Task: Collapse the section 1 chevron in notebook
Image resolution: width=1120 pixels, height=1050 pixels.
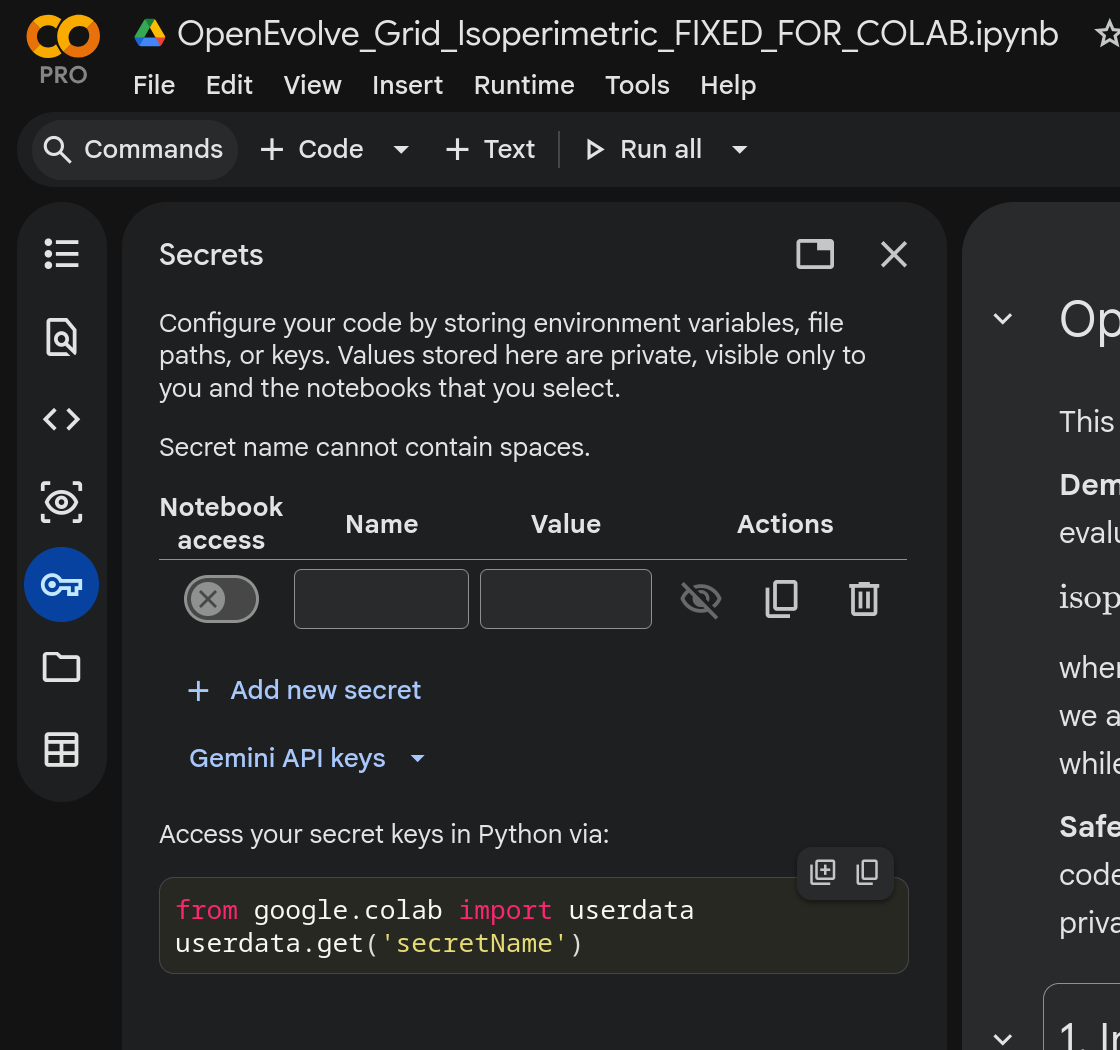Action: [x=1003, y=1039]
